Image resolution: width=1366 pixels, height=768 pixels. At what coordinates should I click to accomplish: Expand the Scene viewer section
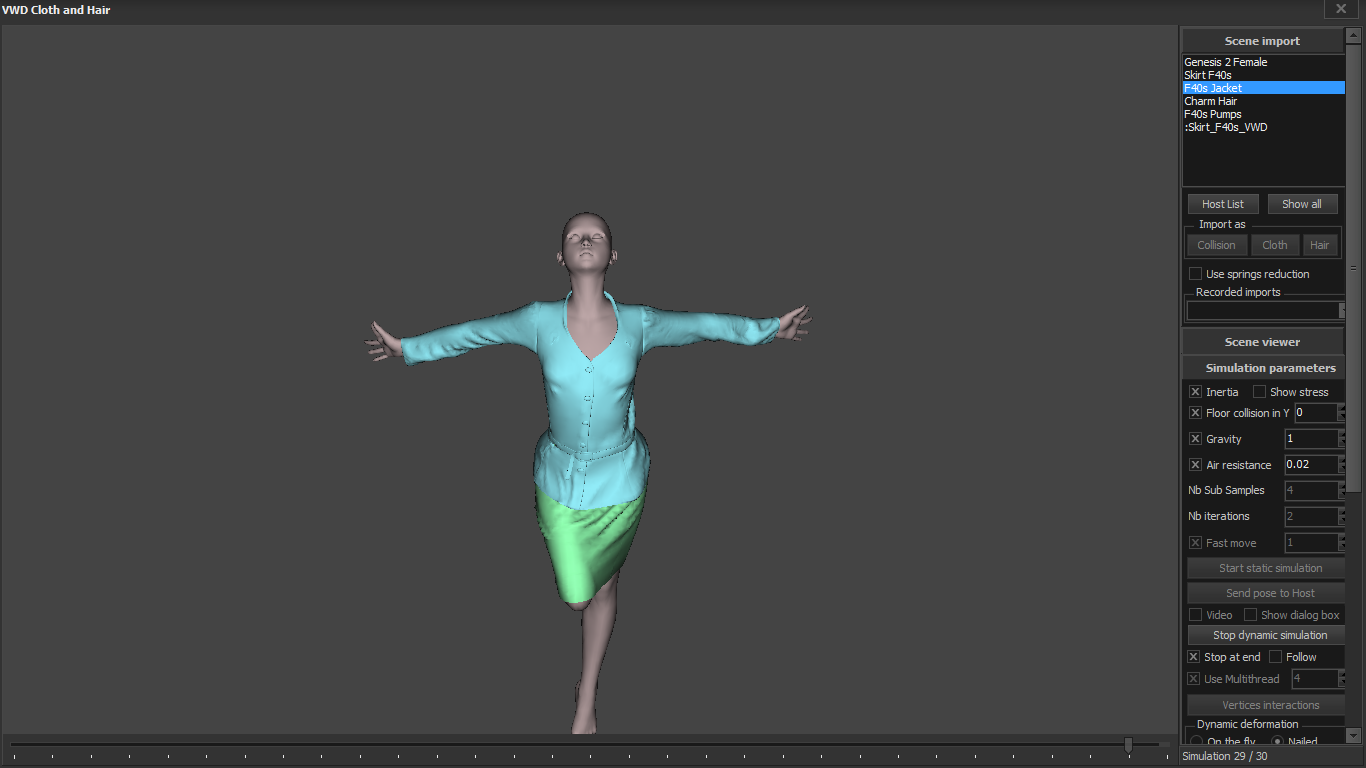(x=1263, y=342)
